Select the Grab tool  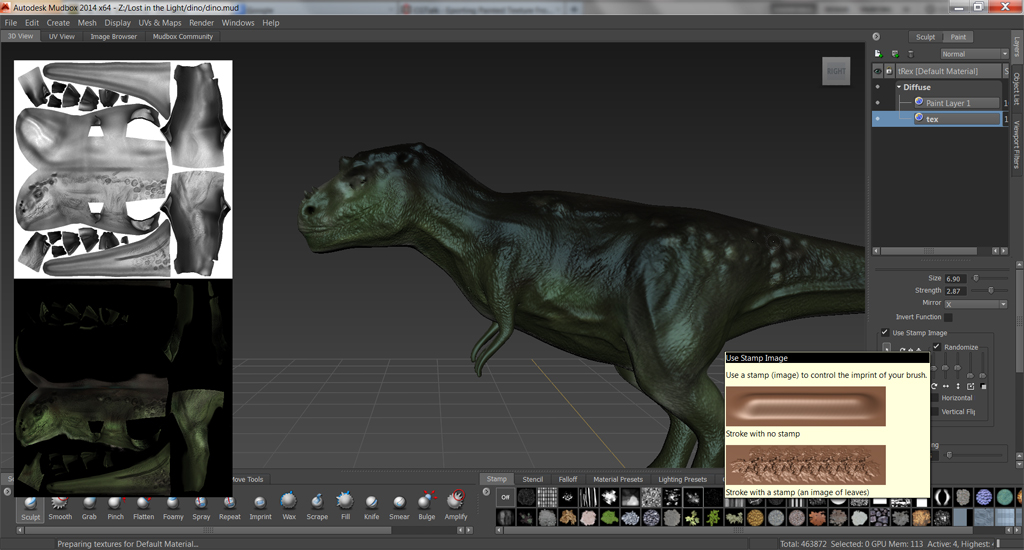point(89,508)
